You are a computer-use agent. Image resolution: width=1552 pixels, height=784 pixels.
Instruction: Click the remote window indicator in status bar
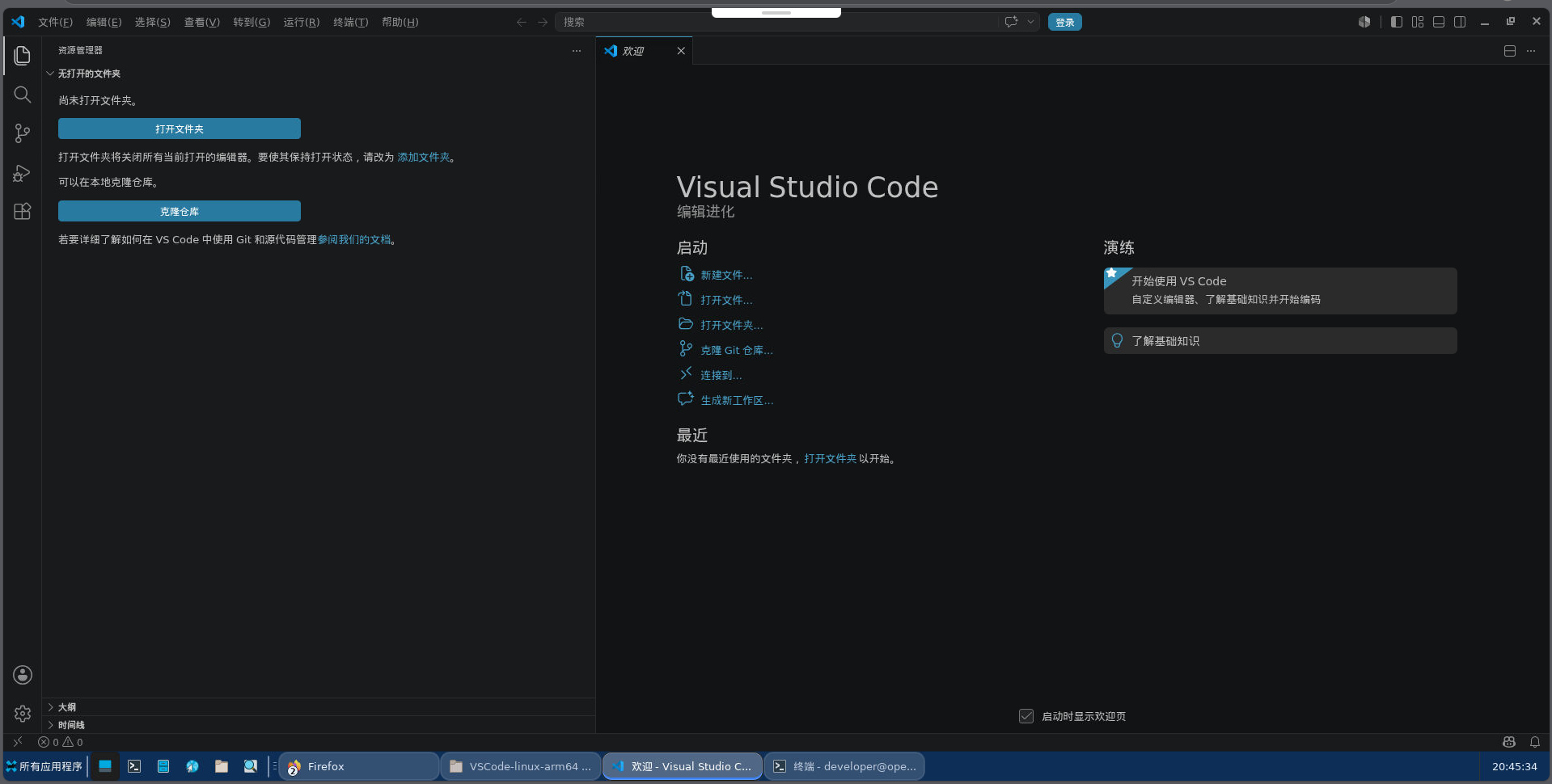click(18, 742)
